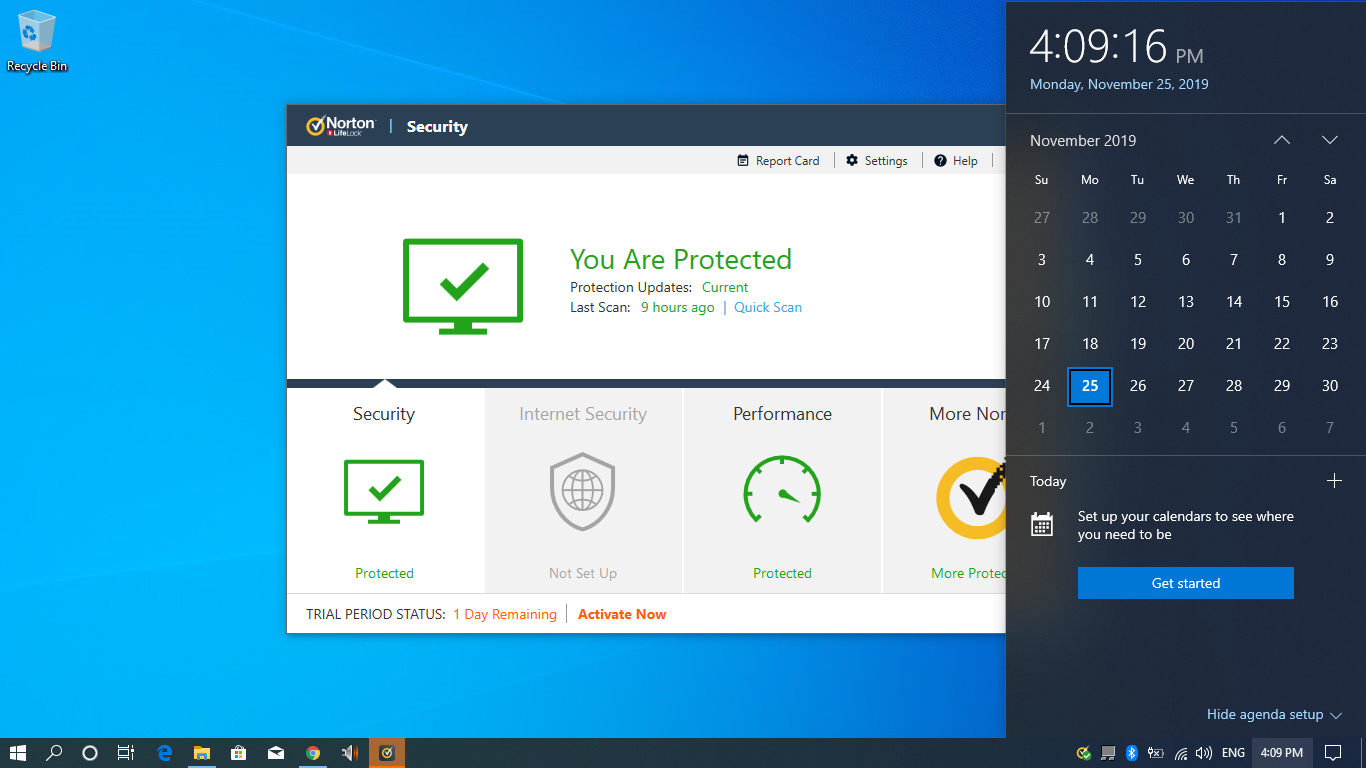Image resolution: width=1366 pixels, height=768 pixels.
Task: Open Wi-Fi network tray icon
Action: [1181, 753]
